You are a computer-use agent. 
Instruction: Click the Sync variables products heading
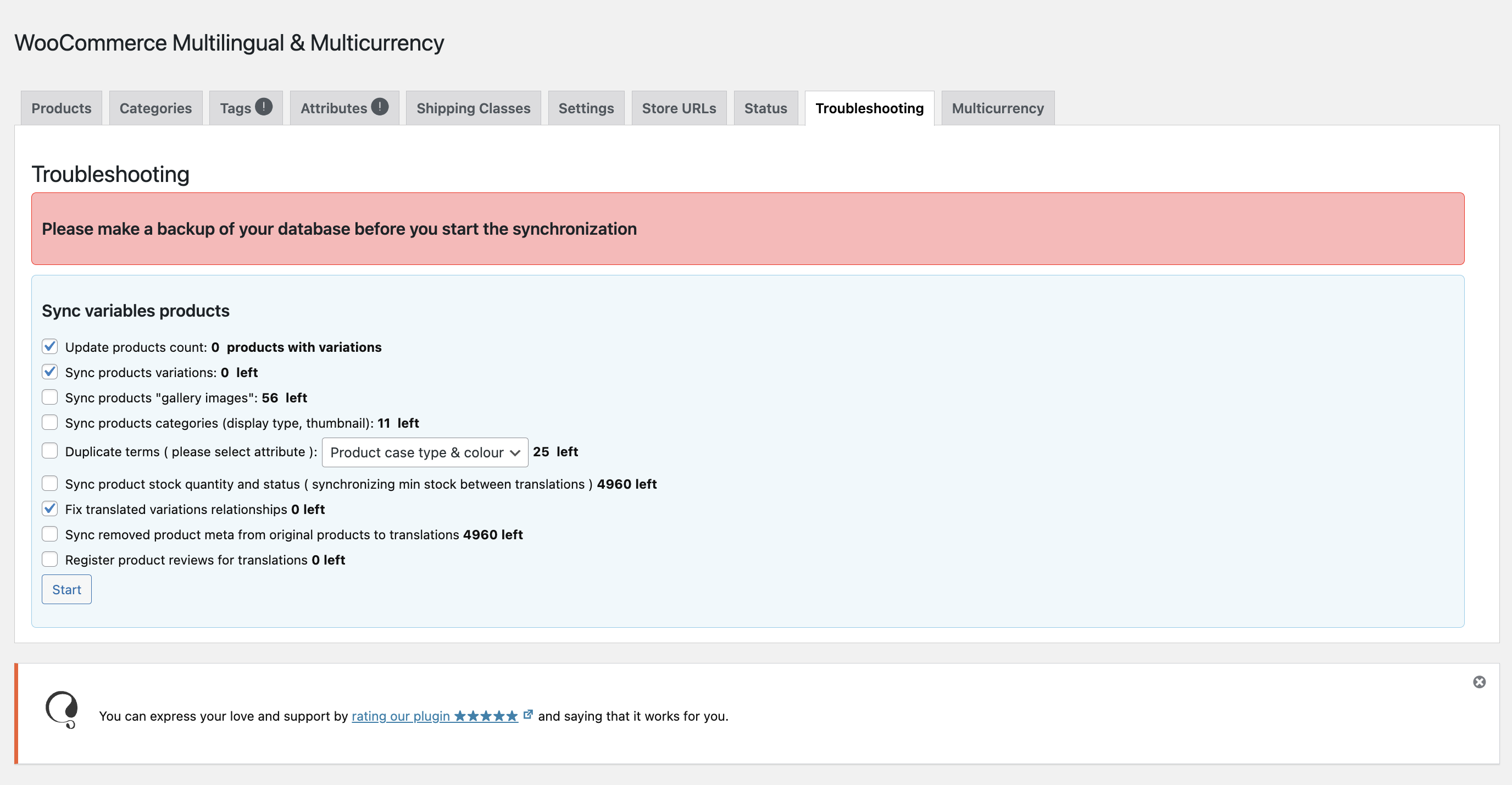pos(136,311)
